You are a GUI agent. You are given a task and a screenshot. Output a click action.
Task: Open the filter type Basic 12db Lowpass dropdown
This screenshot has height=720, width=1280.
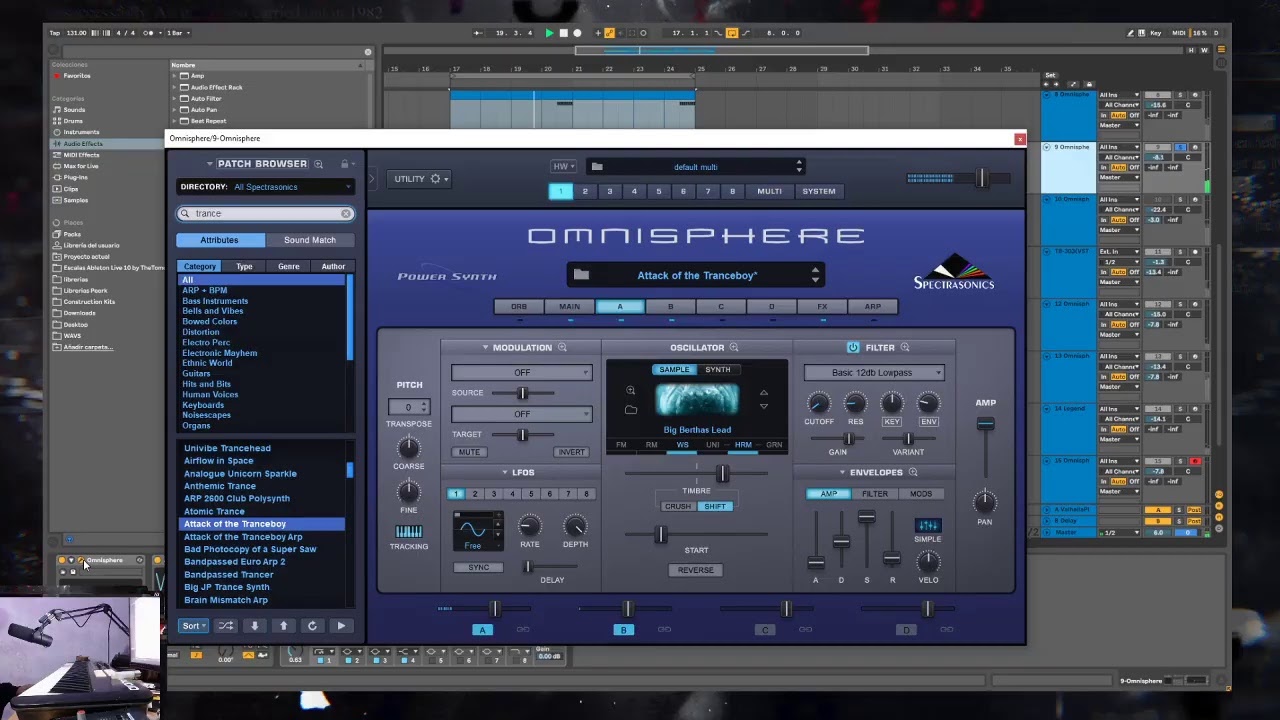[x=874, y=373]
